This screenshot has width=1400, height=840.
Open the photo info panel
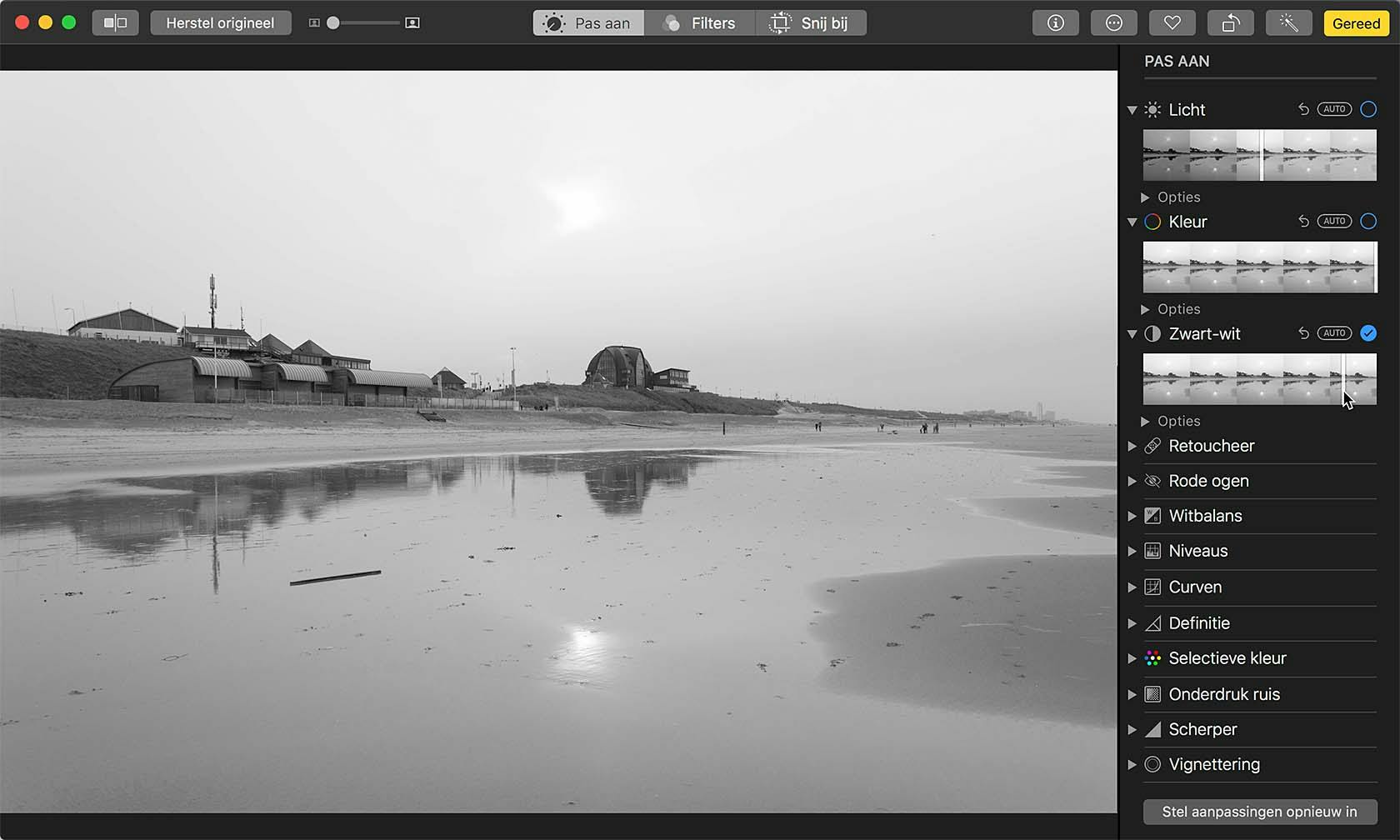click(1055, 22)
